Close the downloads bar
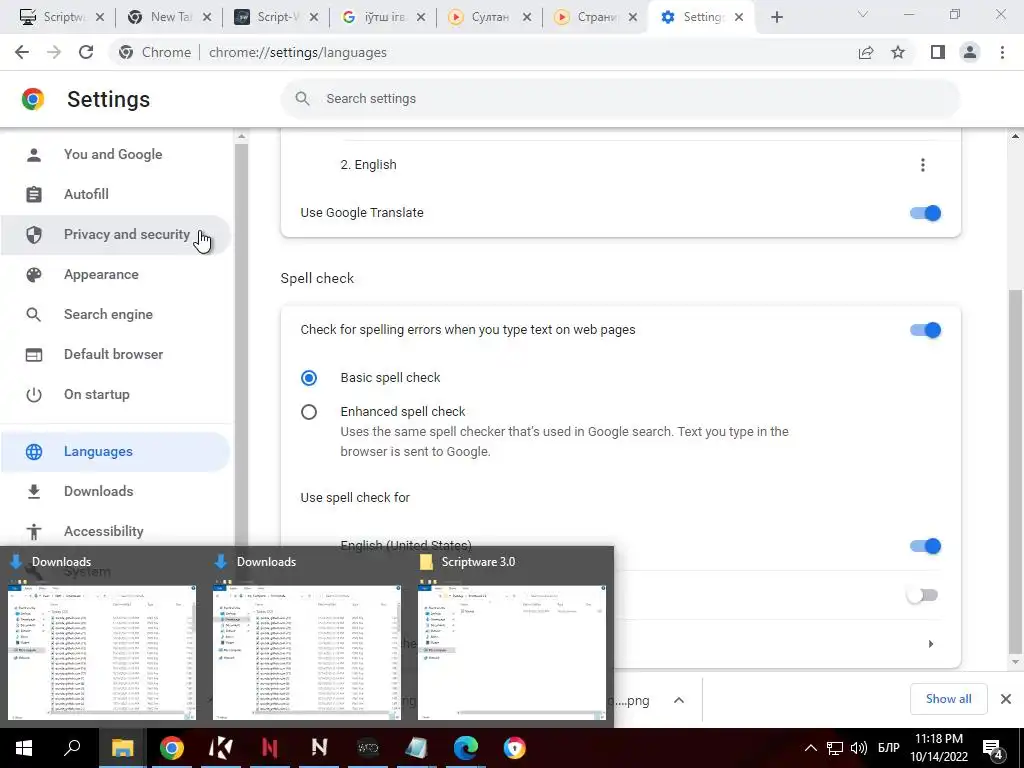1024x768 pixels. (1006, 699)
